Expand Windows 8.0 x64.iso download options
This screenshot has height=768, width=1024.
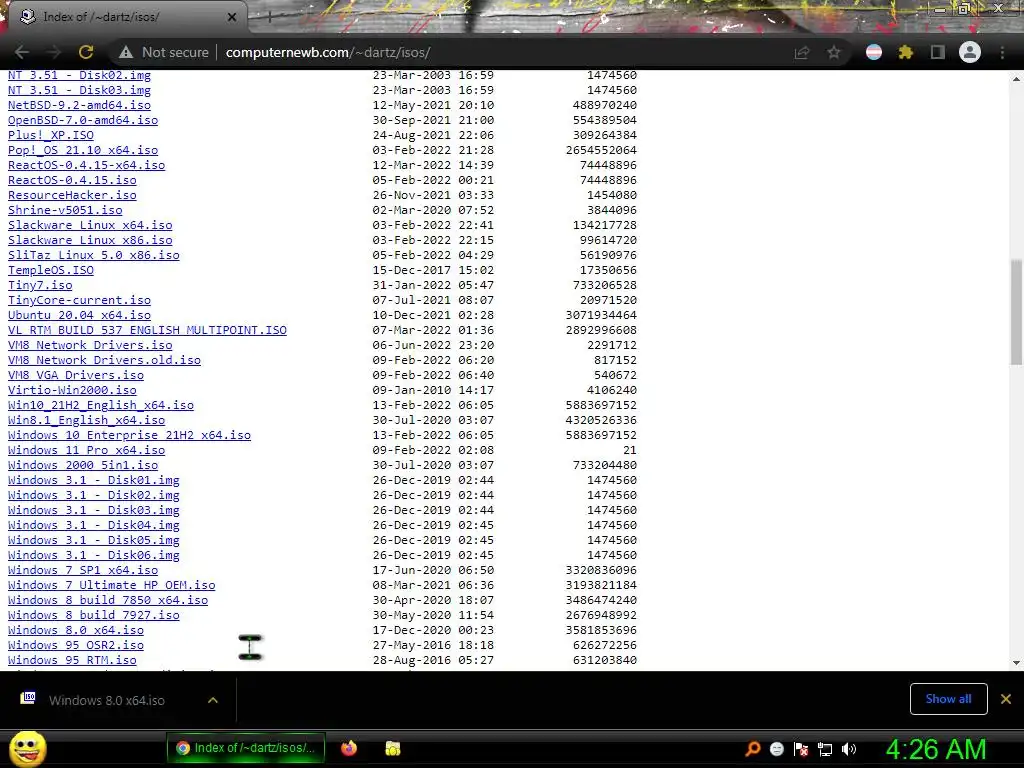(212, 700)
